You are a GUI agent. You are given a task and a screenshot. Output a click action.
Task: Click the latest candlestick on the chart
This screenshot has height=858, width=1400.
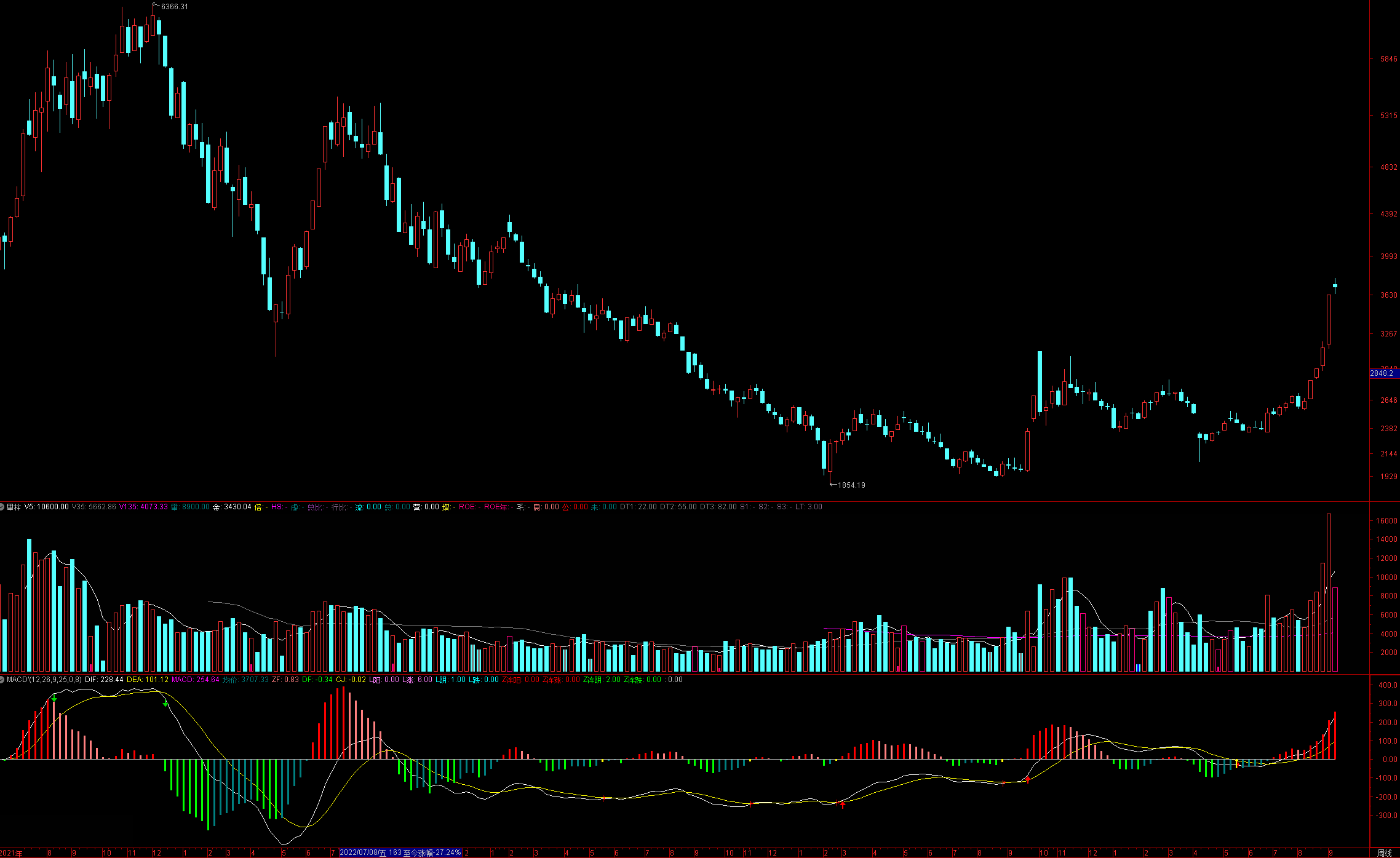click(x=1335, y=285)
